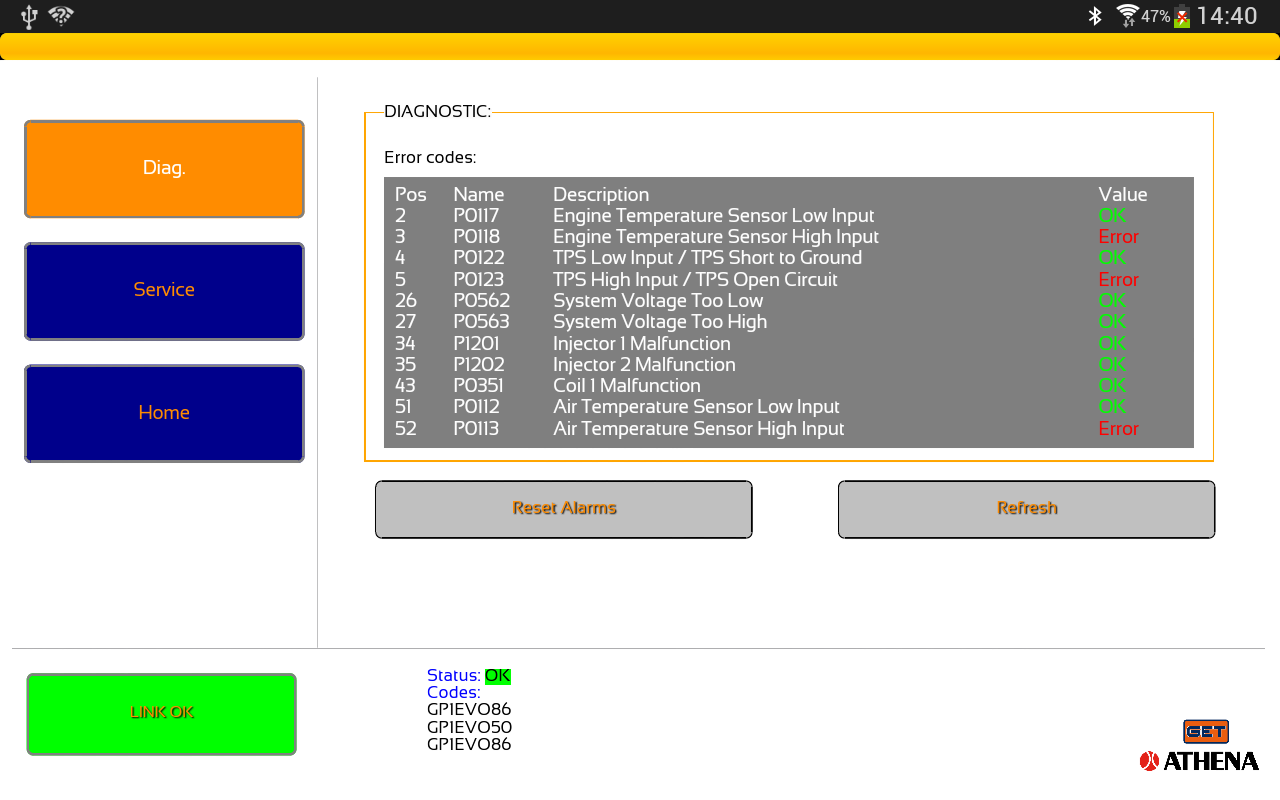This screenshot has width=1280, height=800.
Task: Click the Error value for P0118
Action: click(1118, 237)
